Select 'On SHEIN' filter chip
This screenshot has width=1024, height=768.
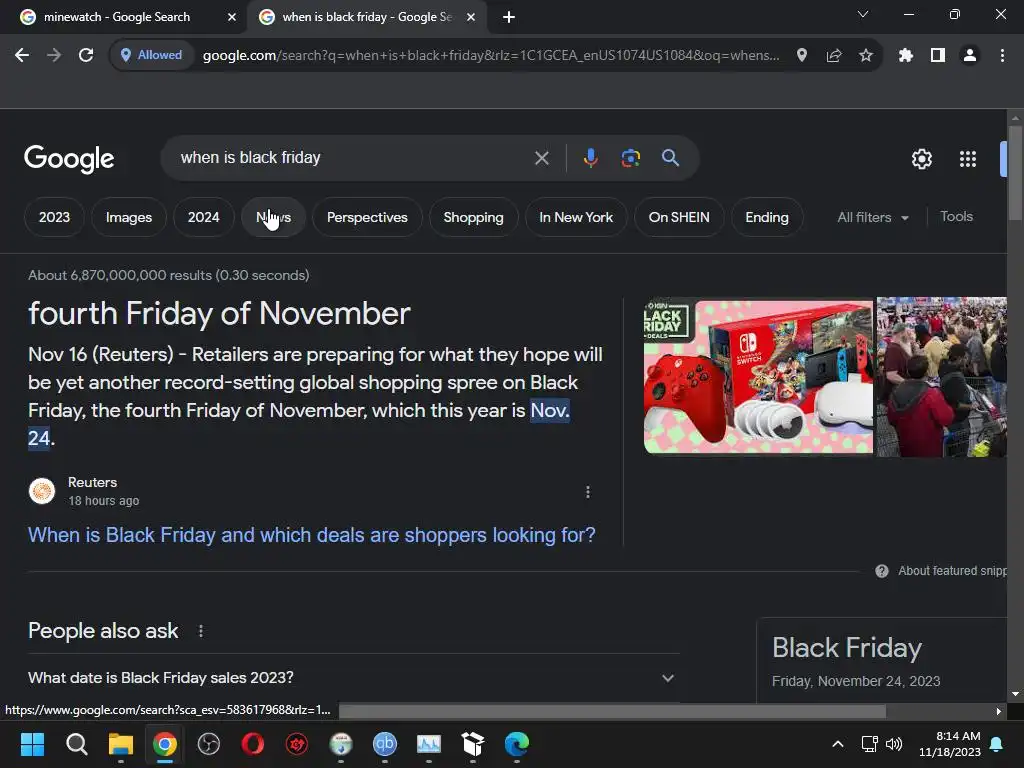[x=679, y=217]
